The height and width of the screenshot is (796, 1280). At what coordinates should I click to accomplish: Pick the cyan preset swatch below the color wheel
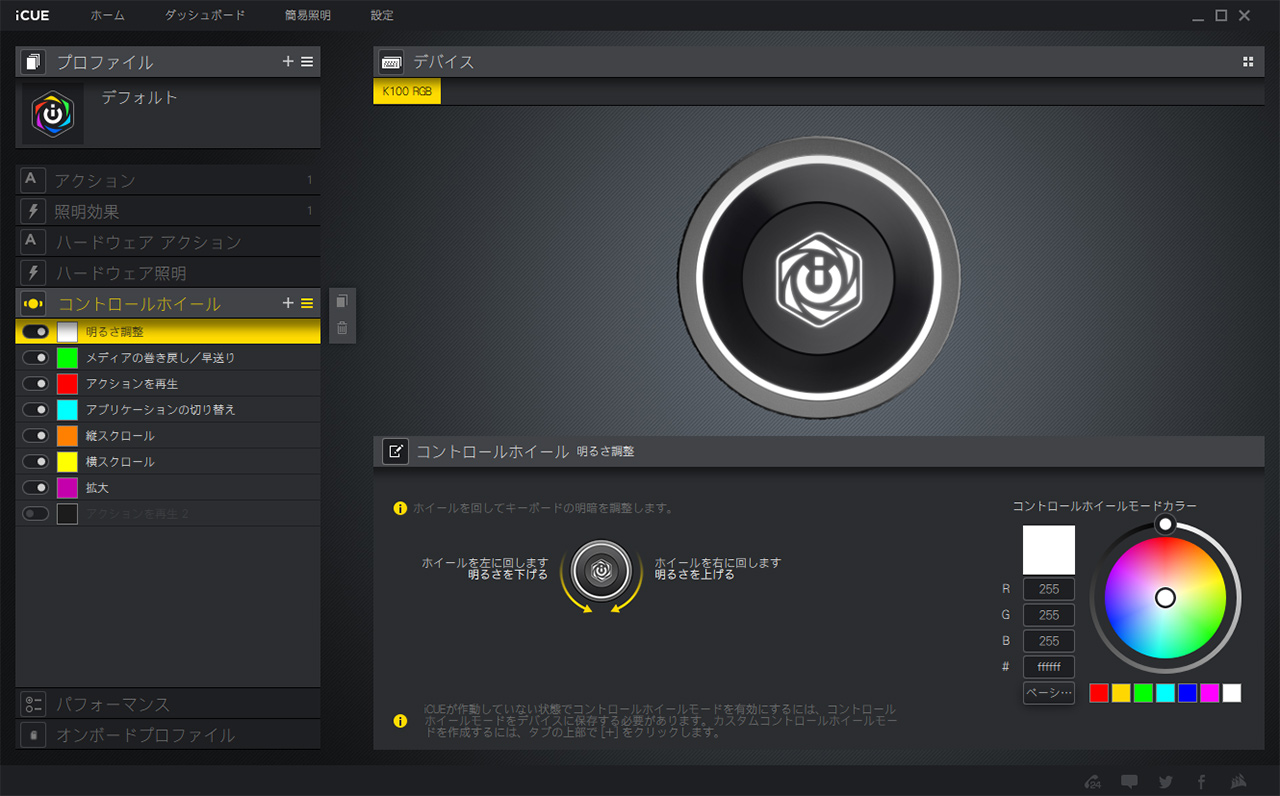[1165, 693]
